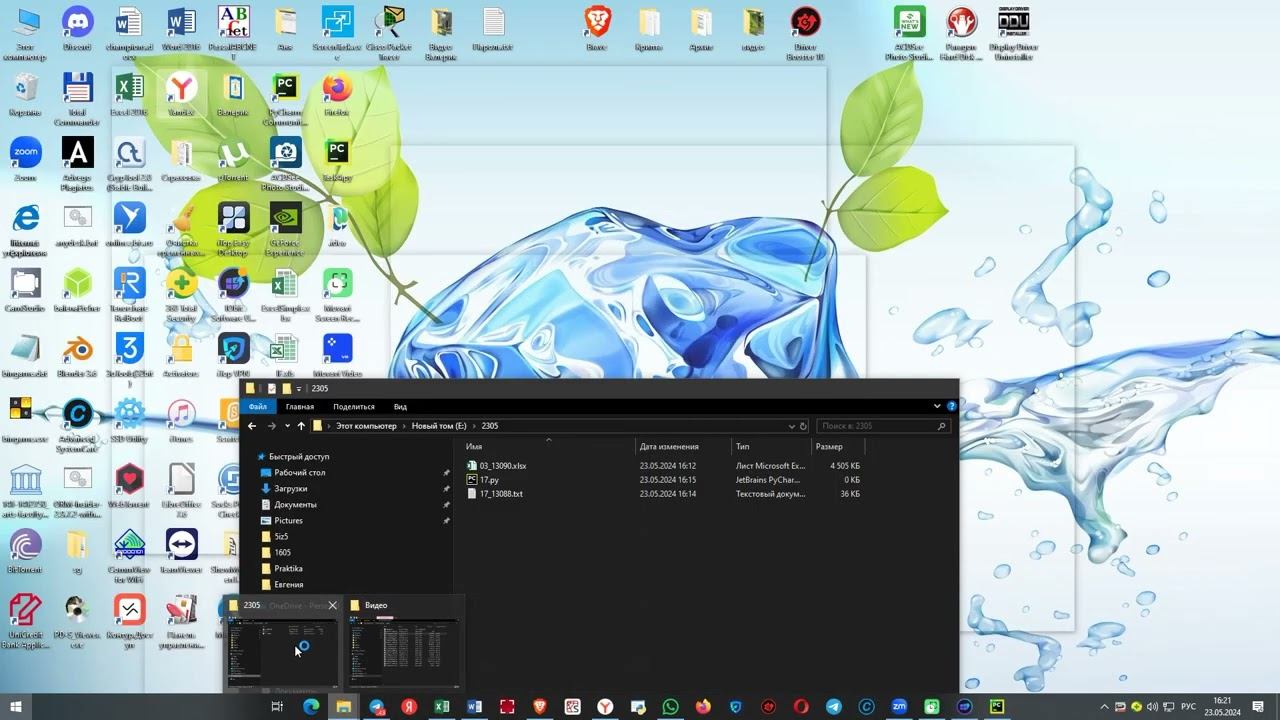Image resolution: width=1280 pixels, height=720 pixels.
Task: Open recent locations dropdown arrow
Action: [x=287, y=426]
